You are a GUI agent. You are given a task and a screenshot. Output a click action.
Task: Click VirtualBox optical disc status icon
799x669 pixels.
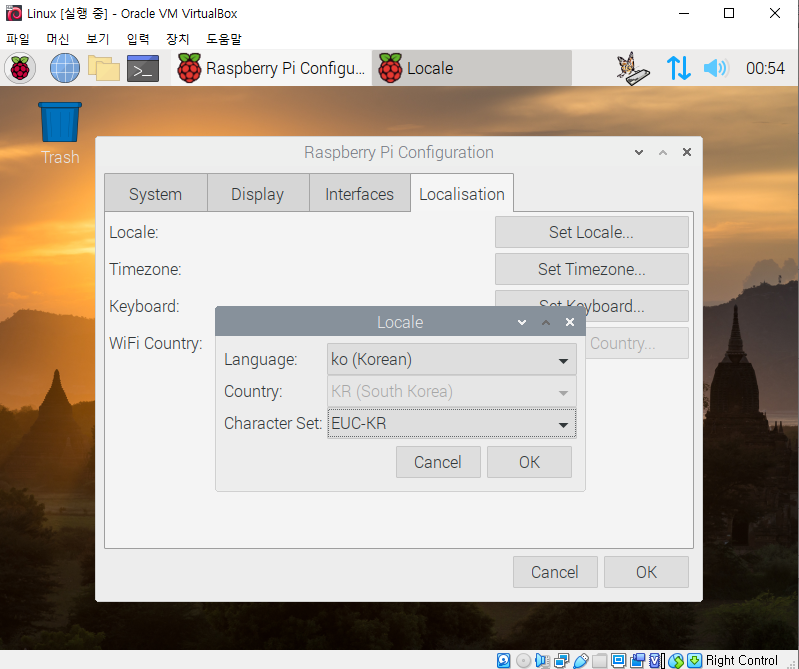tap(523, 660)
